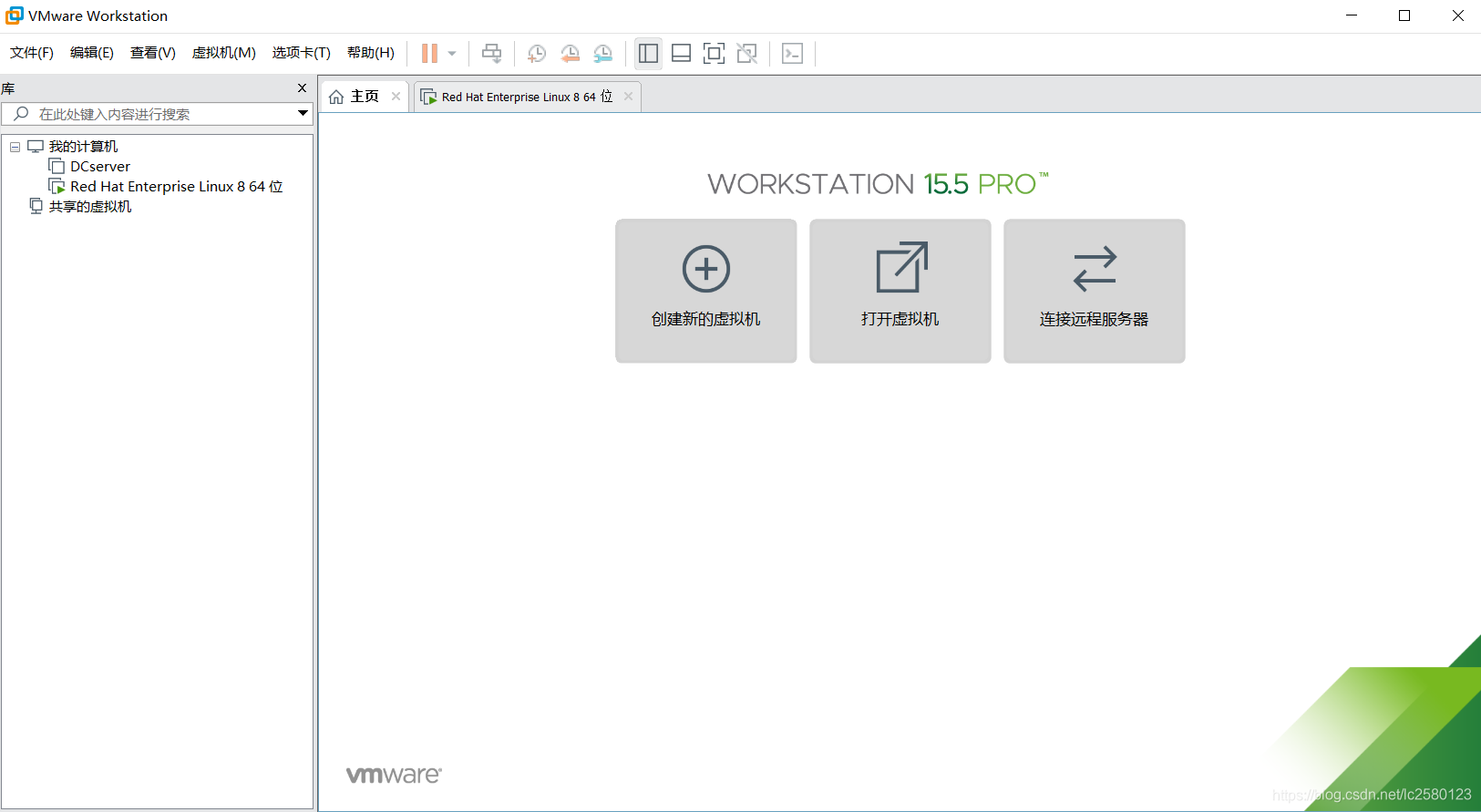Image resolution: width=1481 pixels, height=812 pixels.
Task: Select Red Hat Enterprise Linux 8 in library tree
Action: pos(177,187)
